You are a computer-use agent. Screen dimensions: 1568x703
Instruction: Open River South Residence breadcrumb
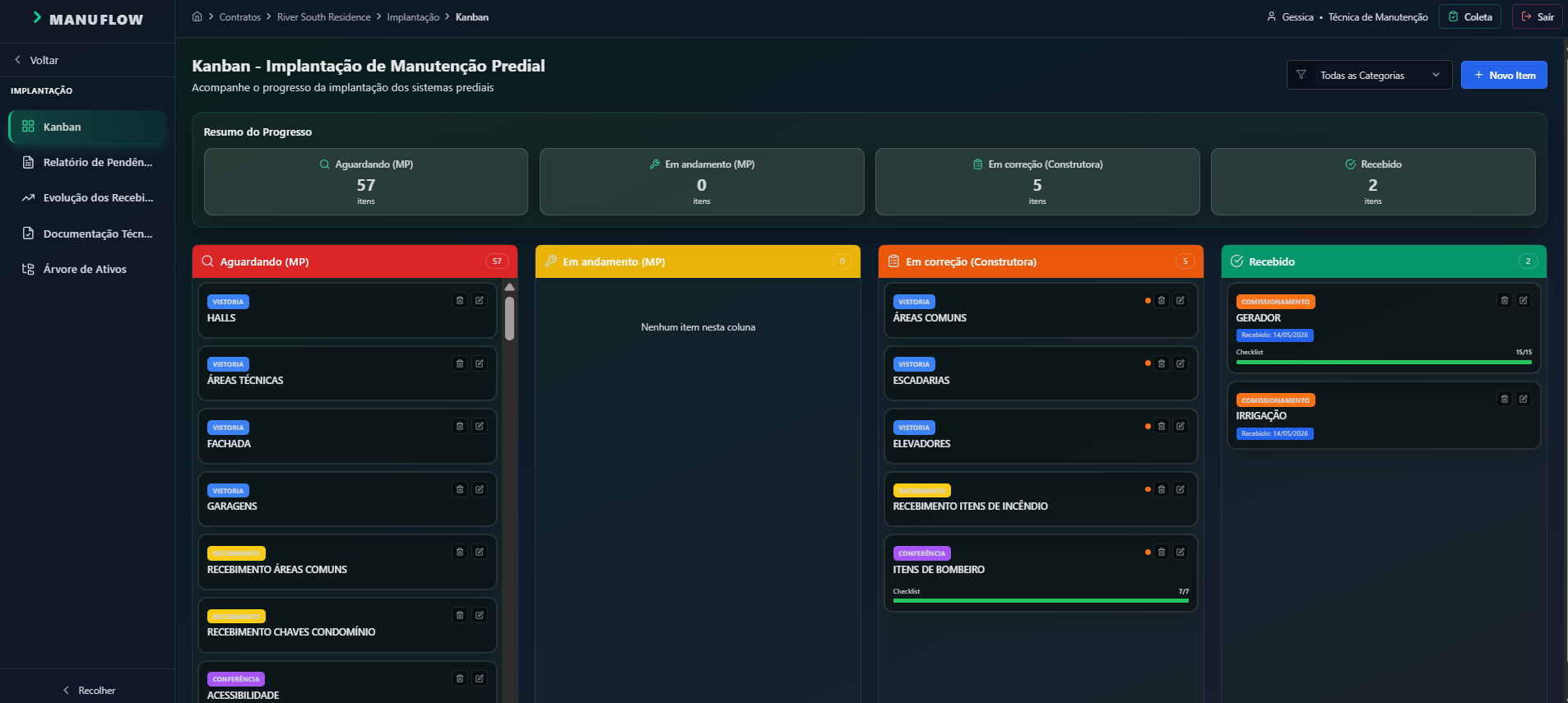(323, 16)
